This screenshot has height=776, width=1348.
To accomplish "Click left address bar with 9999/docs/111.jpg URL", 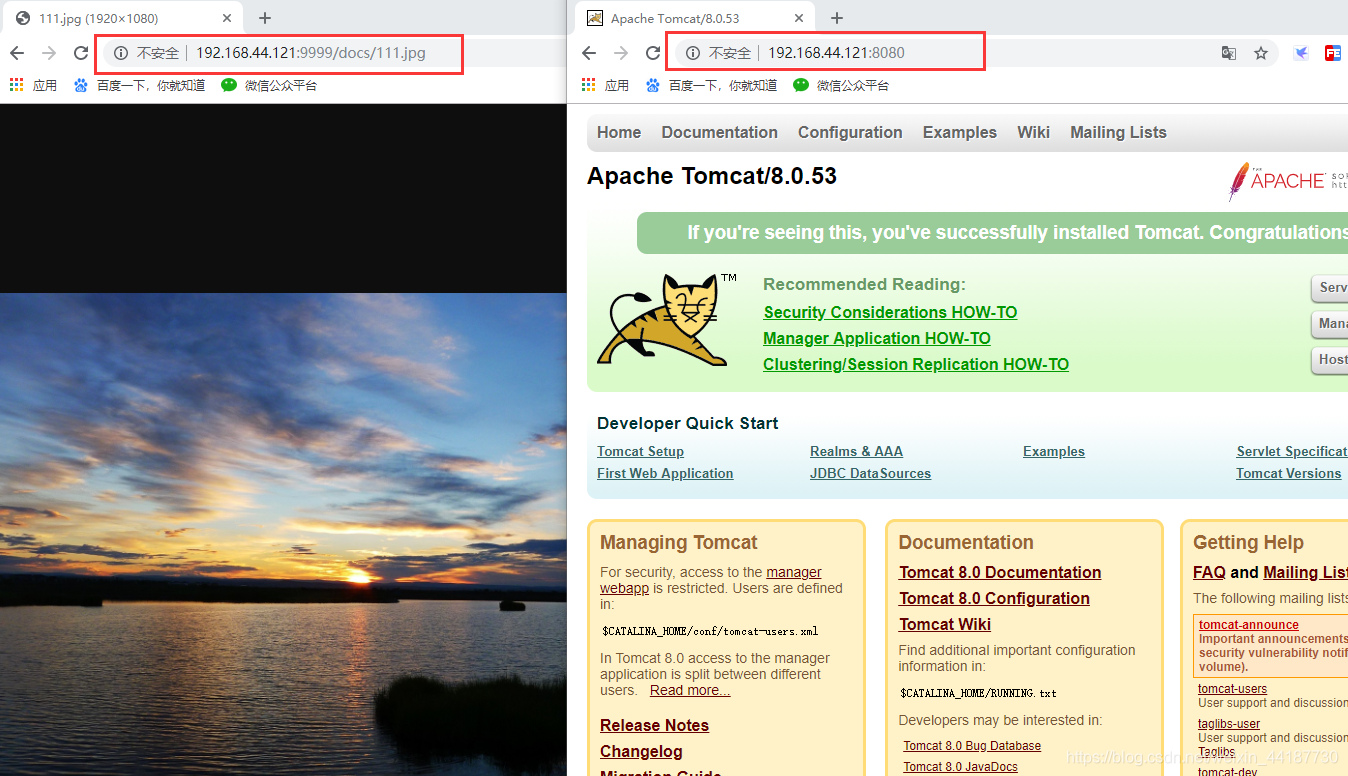I will click(311, 53).
